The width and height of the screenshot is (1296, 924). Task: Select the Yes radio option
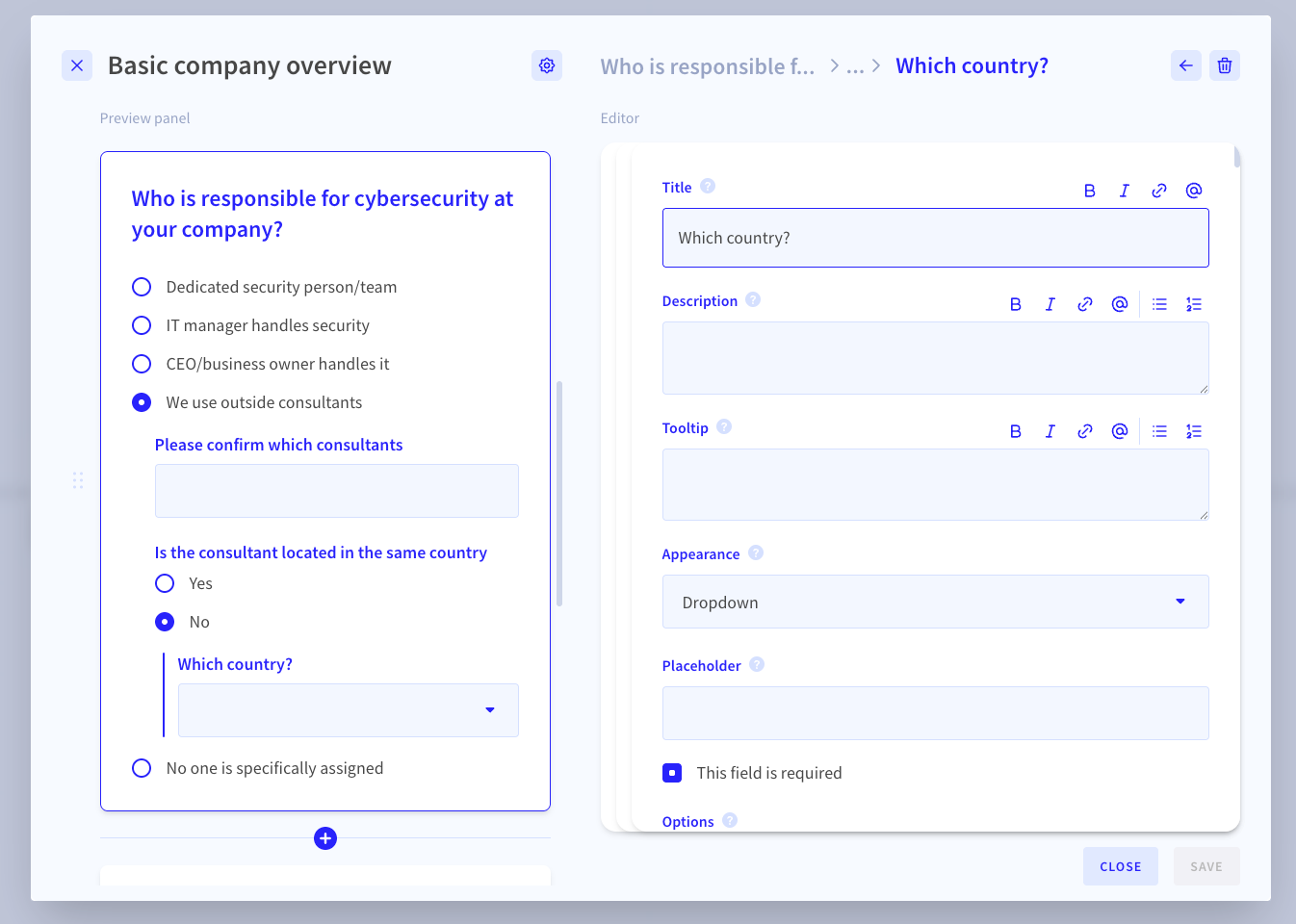tap(164, 582)
